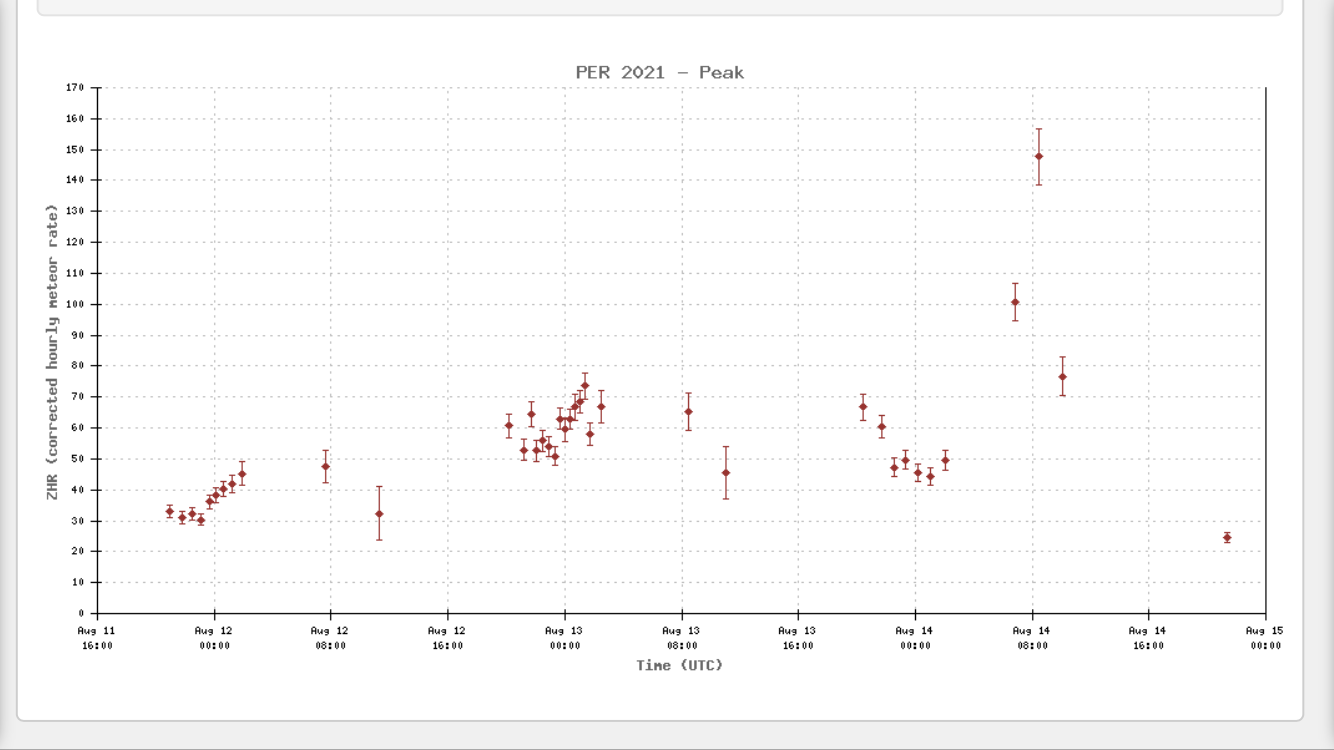1334x750 pixels.
Task: Click the 'Aug 15 00:00' x-axis tick label
Action: click(x=1264, y=638)
